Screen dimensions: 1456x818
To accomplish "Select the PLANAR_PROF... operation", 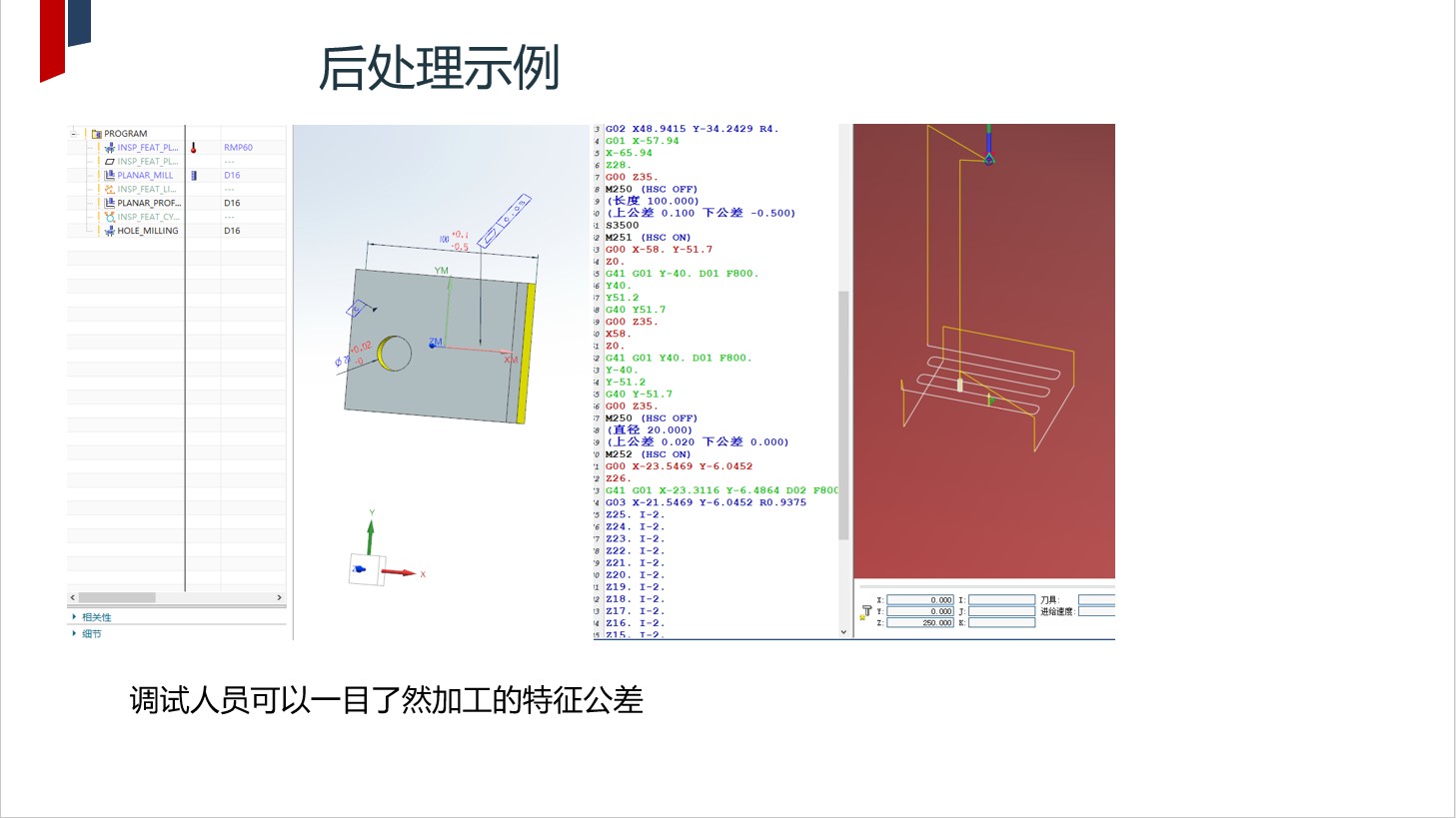I will [x=149, y=203].
